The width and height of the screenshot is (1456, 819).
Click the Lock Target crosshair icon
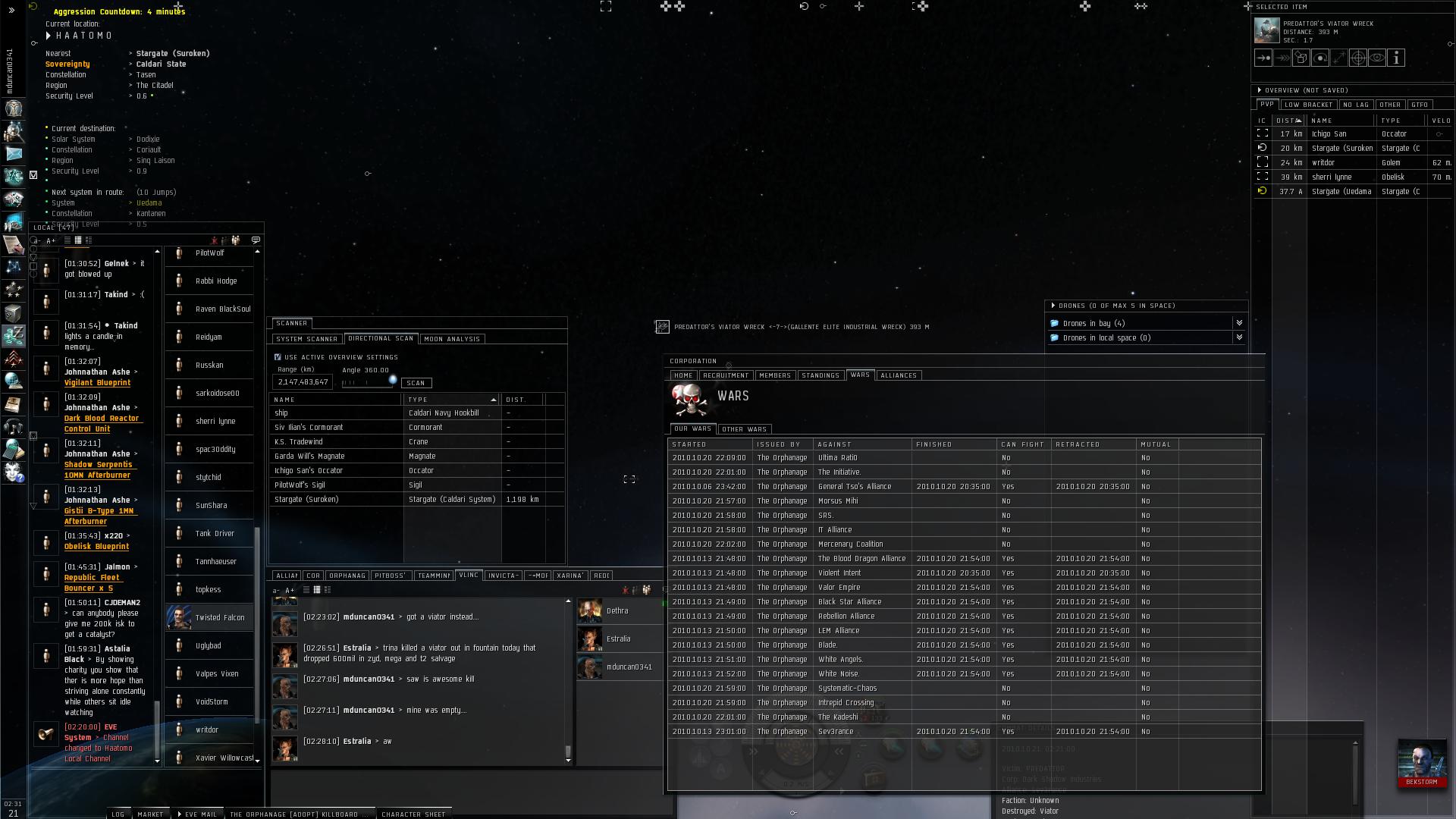[1358, 58]
